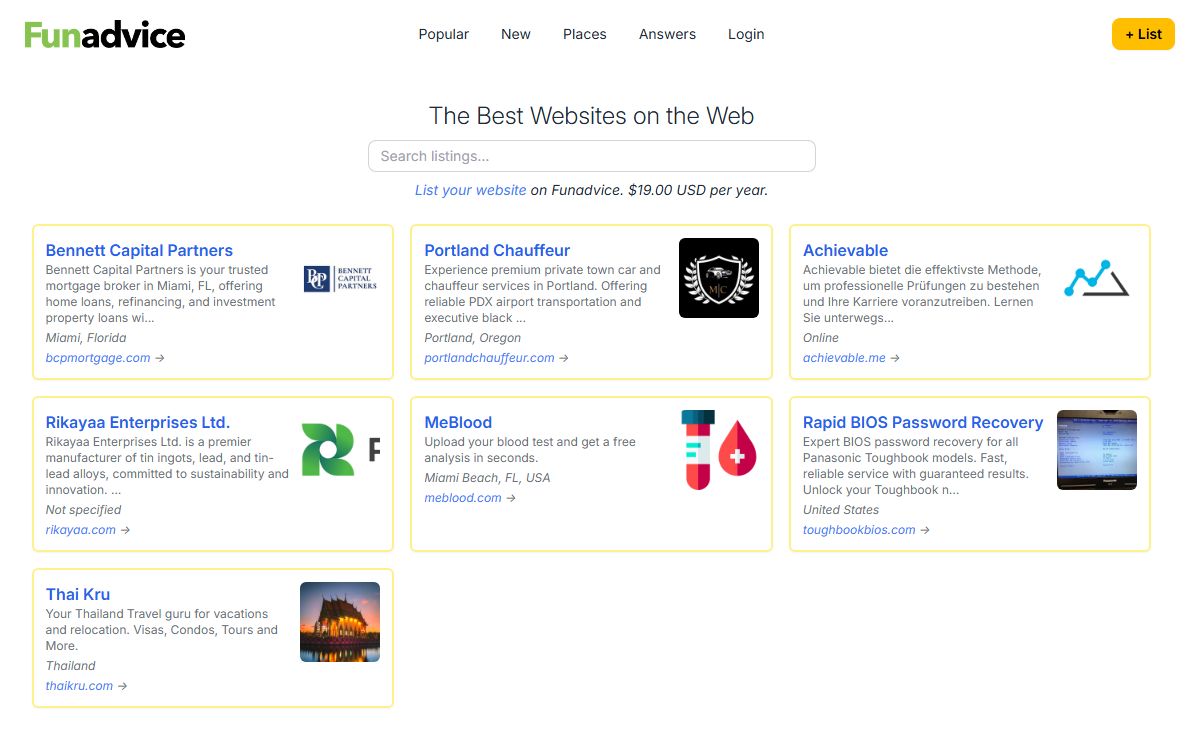Click the Portland, Oregon location text

click(473, 338)
